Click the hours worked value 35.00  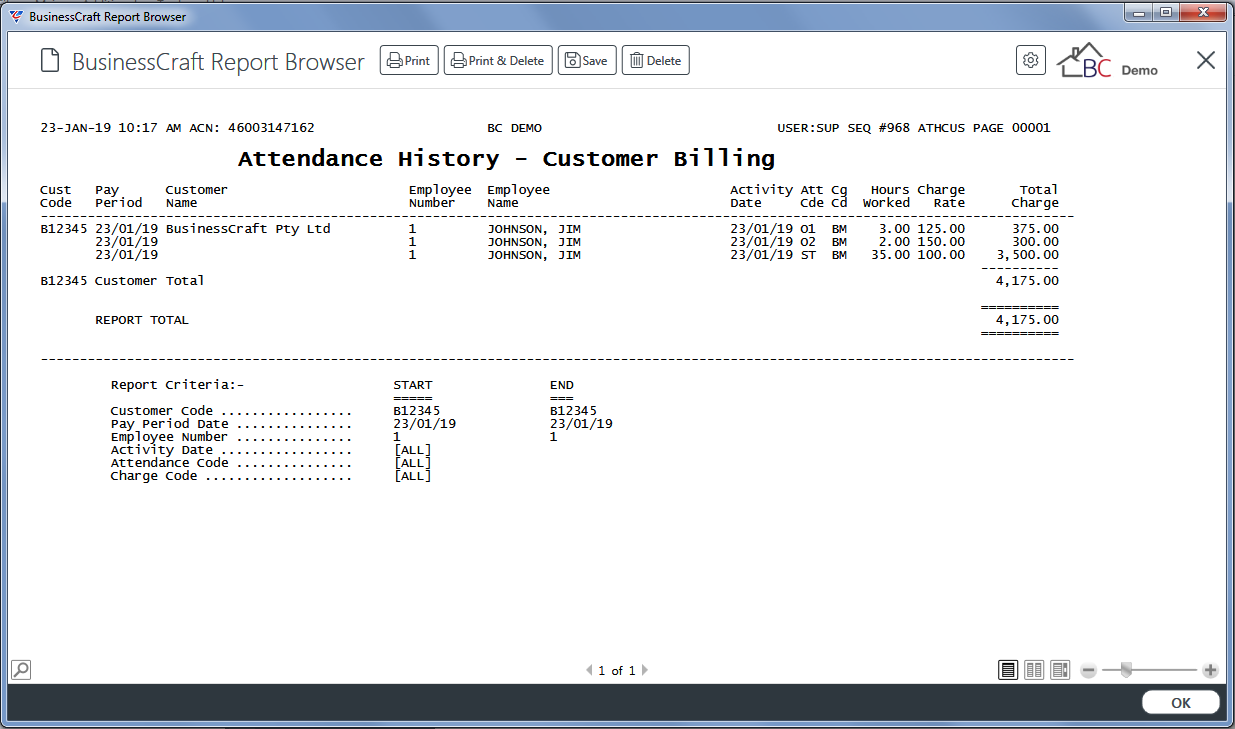890,255
